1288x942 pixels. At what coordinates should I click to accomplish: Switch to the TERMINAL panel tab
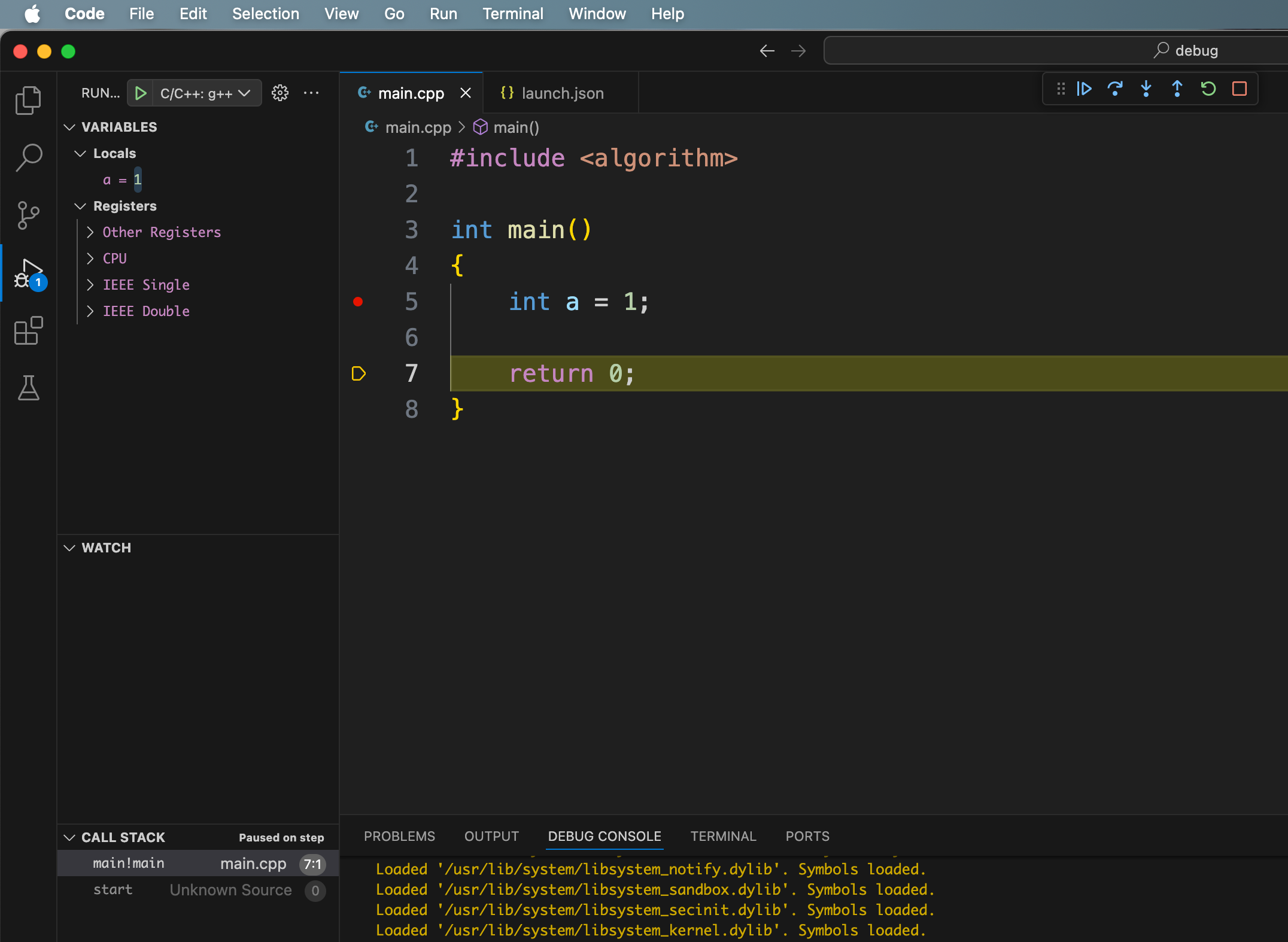point(723,836)
